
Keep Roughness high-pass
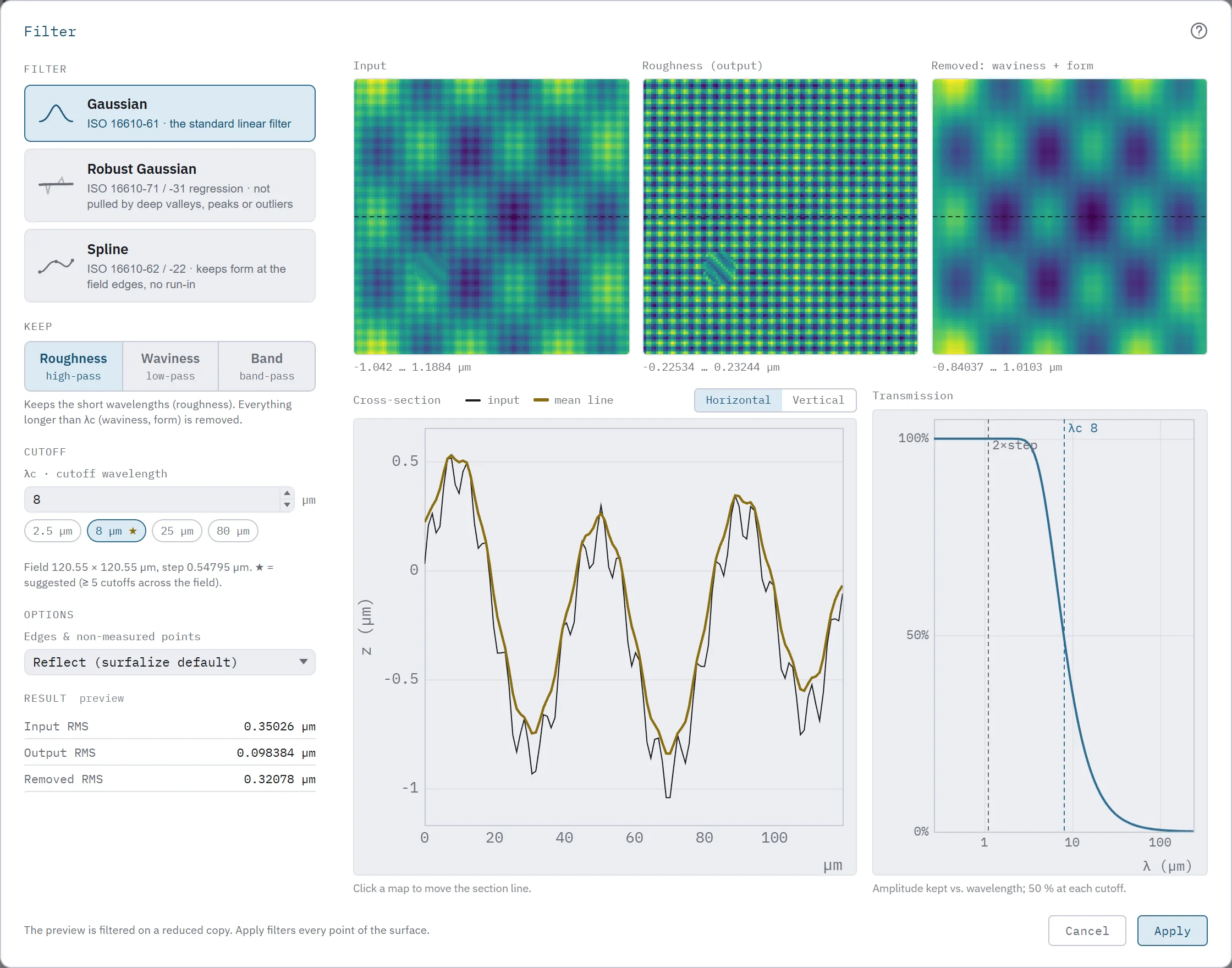(x=73, y=366)
